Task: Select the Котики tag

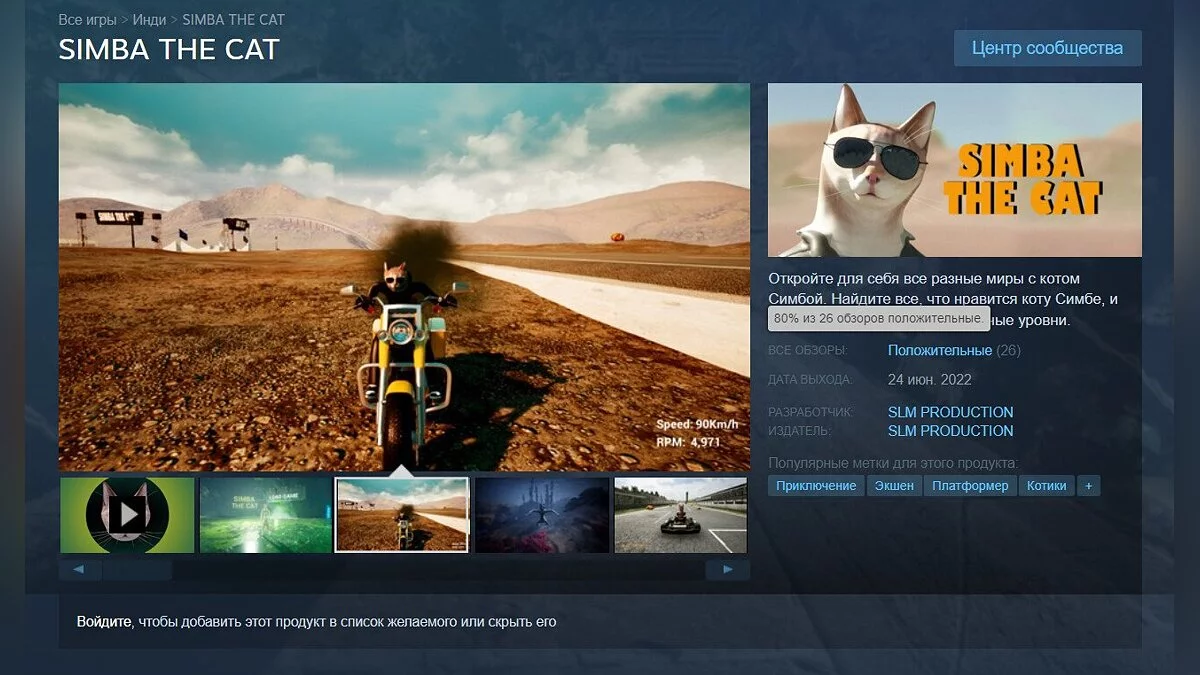Action: (x=1046, y=486)
